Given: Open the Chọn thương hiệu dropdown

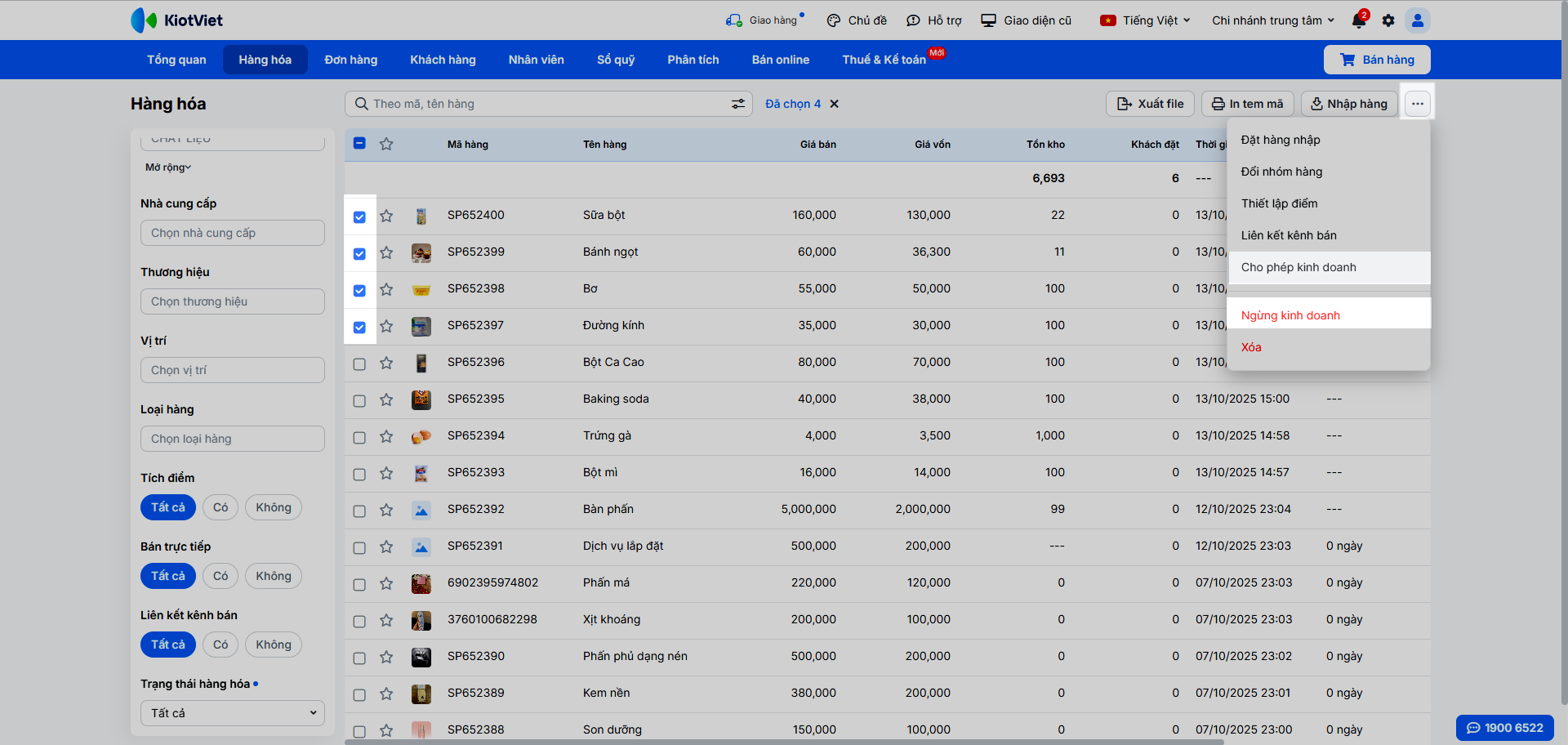Looking at the screenshot, I should pos(233,301).
